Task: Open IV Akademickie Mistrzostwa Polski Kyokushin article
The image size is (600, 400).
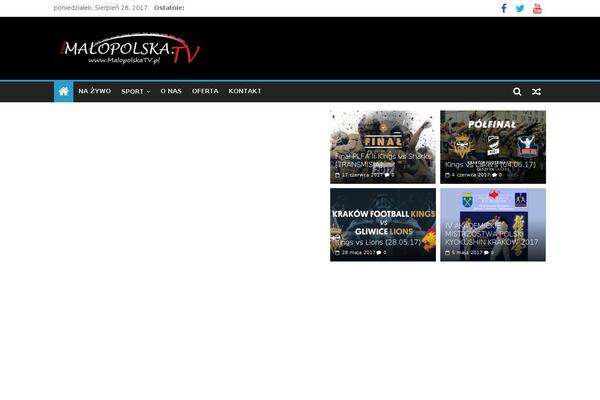Action: (491, 234)
